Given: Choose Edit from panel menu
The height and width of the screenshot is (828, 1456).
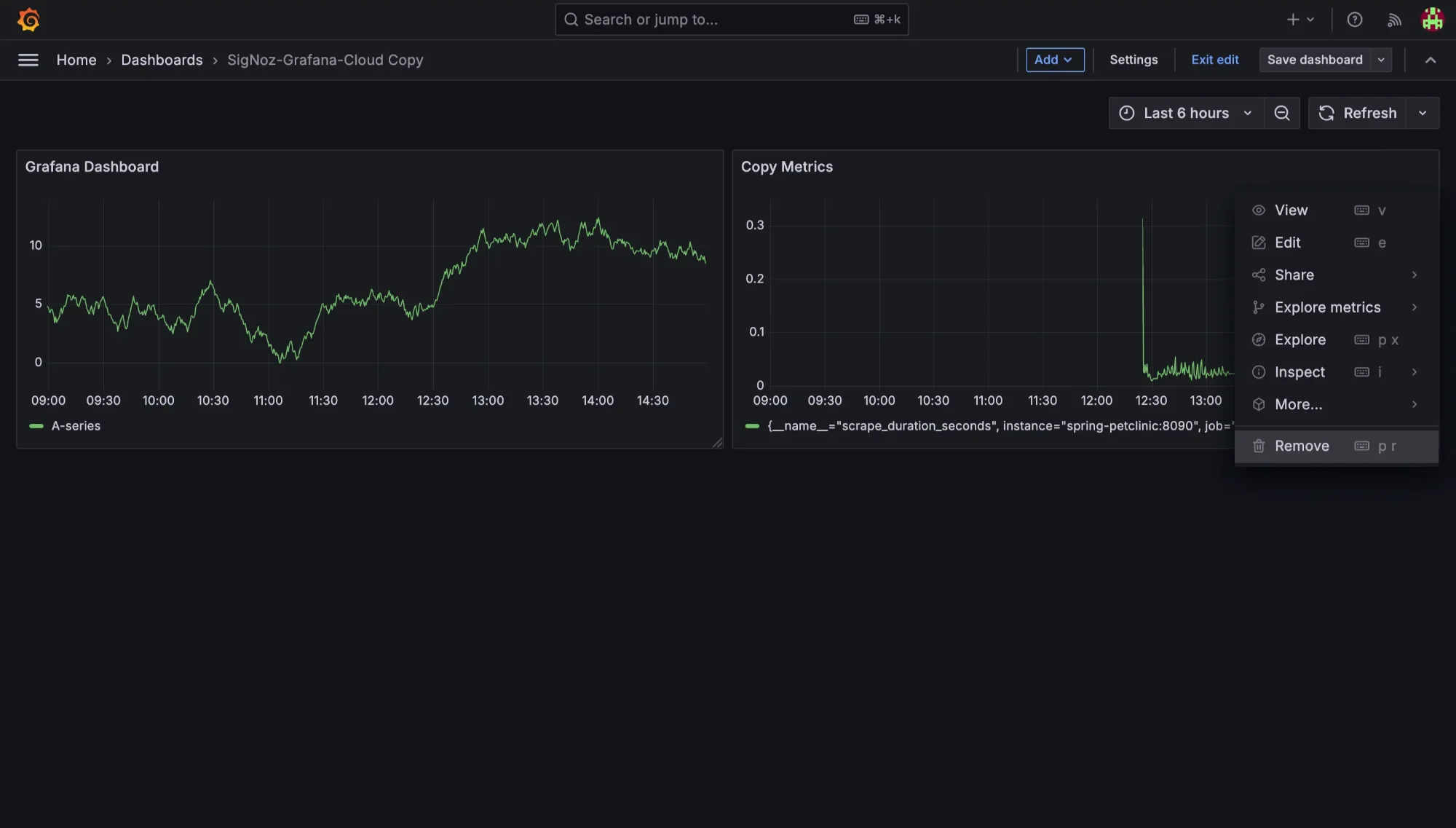Looking at the screenshot, I should tap(1337, 243).
